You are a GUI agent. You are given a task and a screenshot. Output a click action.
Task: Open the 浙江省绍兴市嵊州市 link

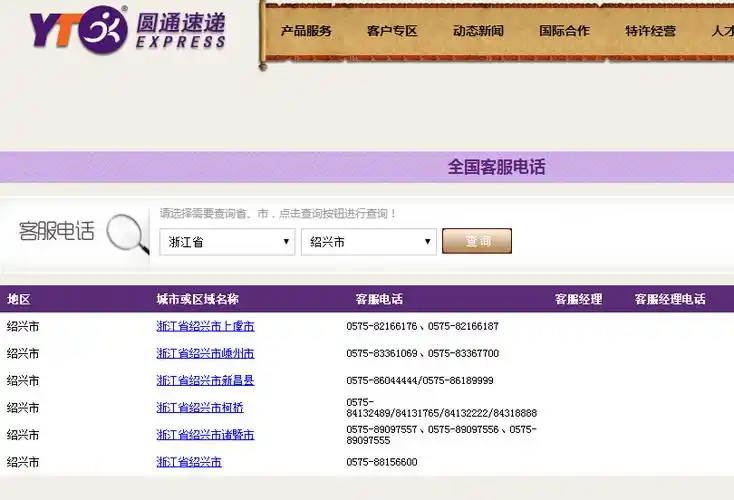pyautogui.click(x=206, y=353)
